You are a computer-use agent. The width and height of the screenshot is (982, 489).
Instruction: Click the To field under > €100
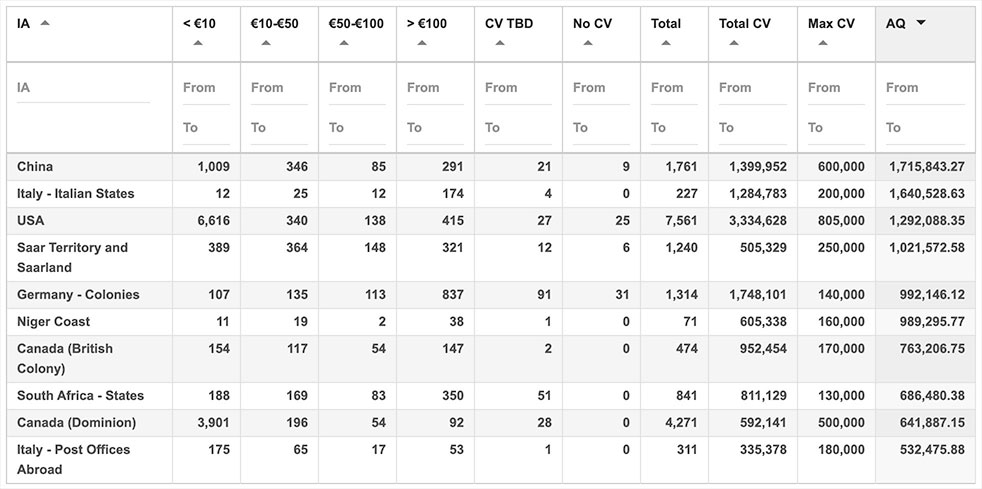(435, 128)
